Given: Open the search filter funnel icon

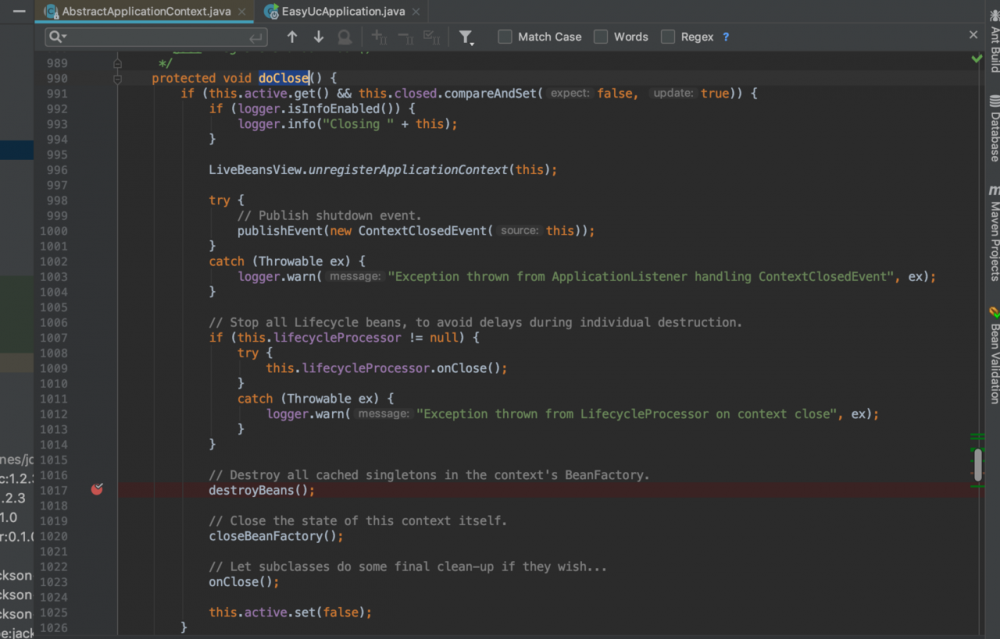Looking at the screenshot, I should click(466, 37).
